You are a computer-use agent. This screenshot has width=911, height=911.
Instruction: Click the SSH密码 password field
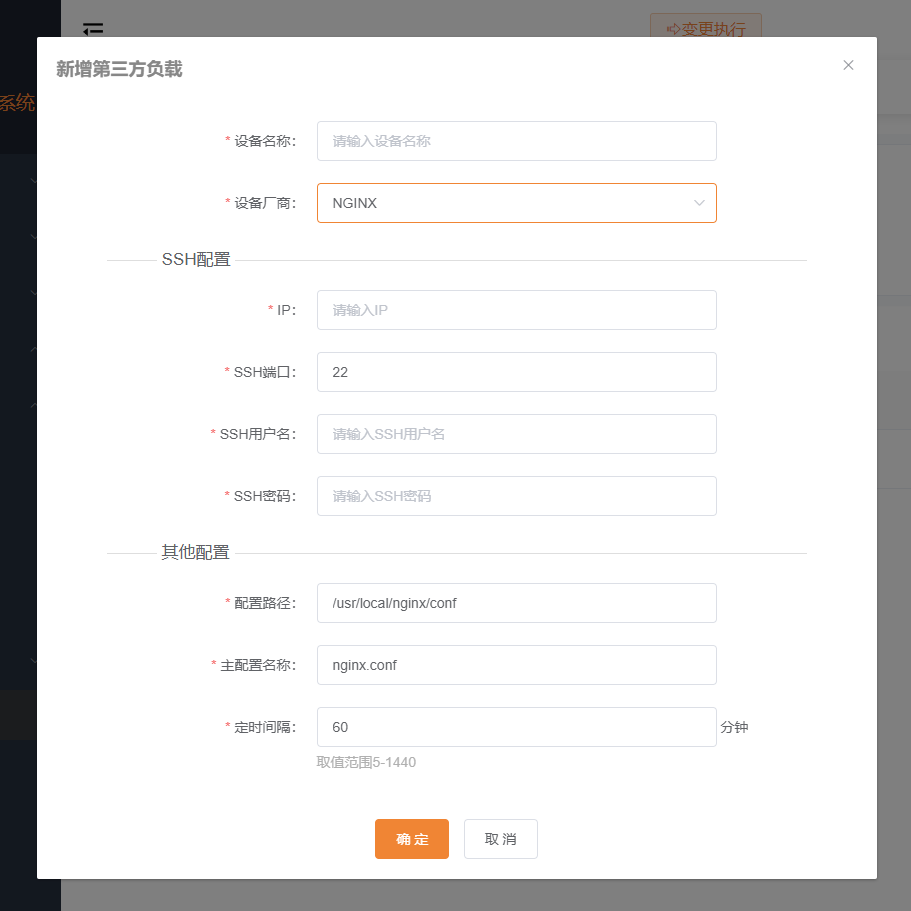coord(516,496)
